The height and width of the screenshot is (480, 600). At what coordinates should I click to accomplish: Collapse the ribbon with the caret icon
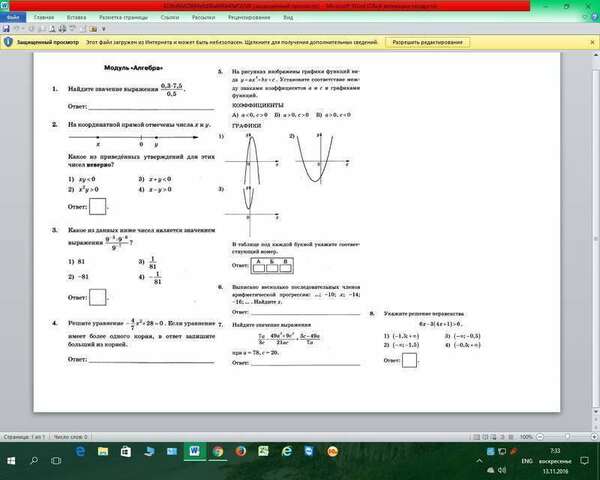585,17
